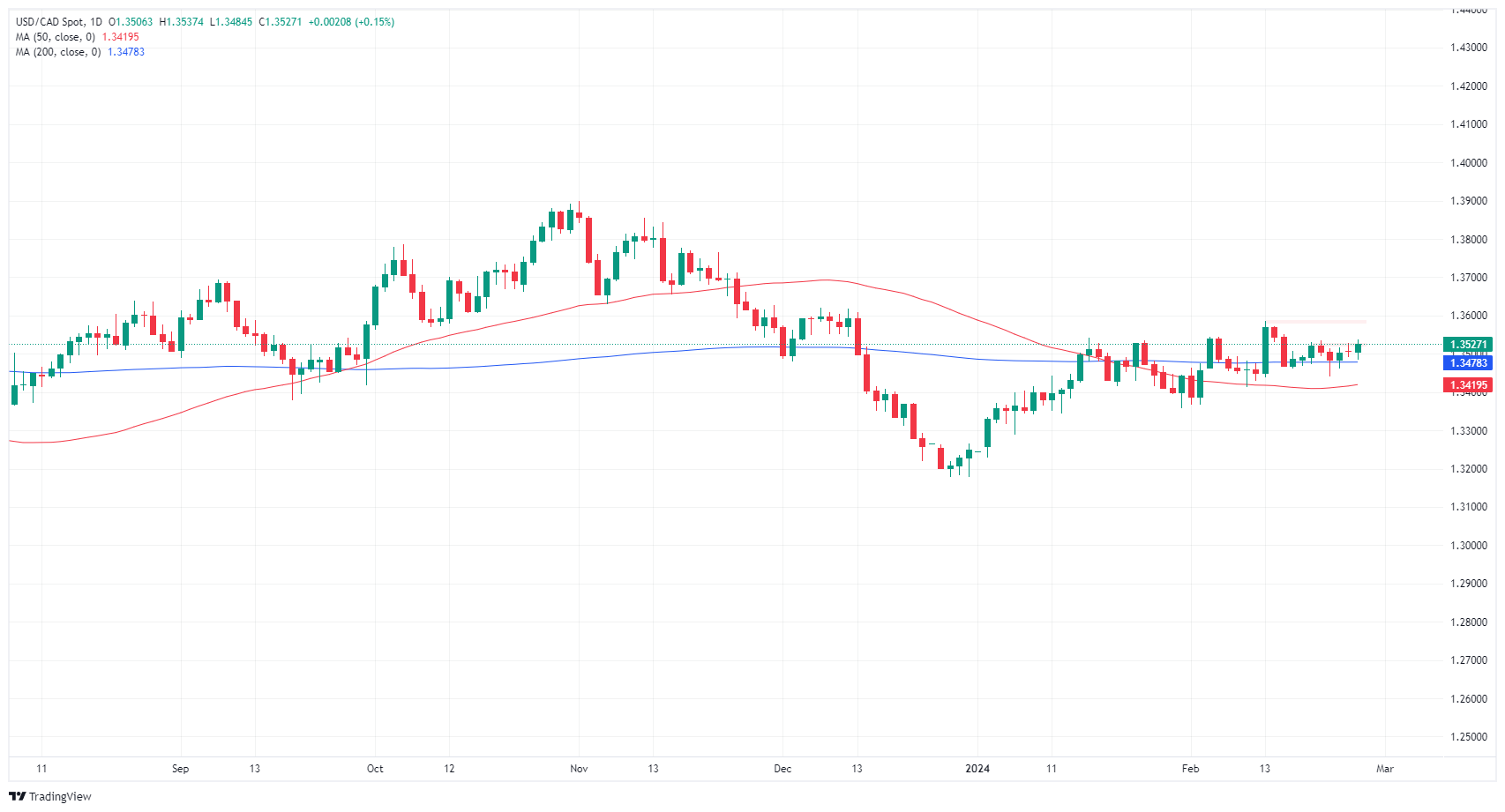The width and height of the screenshot is (1505, 812).
Task: Click the red 1.34195 value in MA 50 legend
Action: point(121,37)
